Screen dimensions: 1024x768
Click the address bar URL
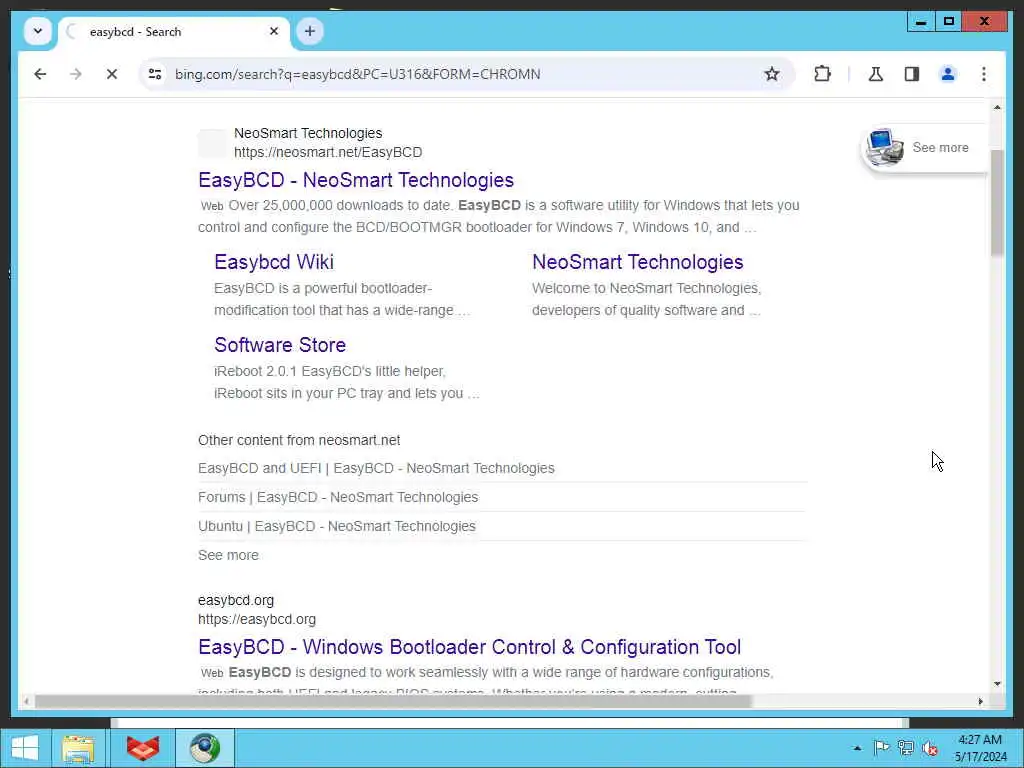click(x=357, y=74)
